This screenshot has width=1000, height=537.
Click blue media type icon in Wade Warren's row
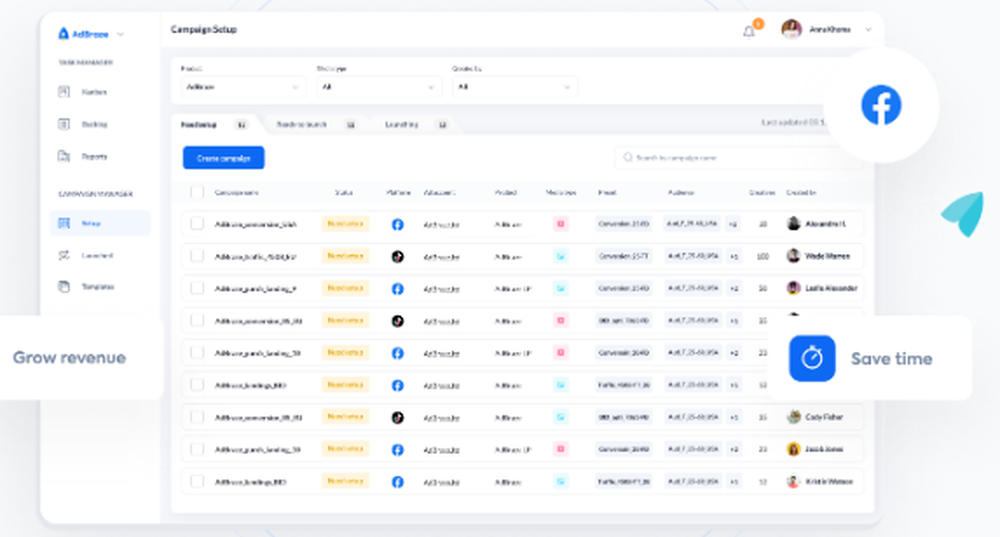tap(561, 256)
